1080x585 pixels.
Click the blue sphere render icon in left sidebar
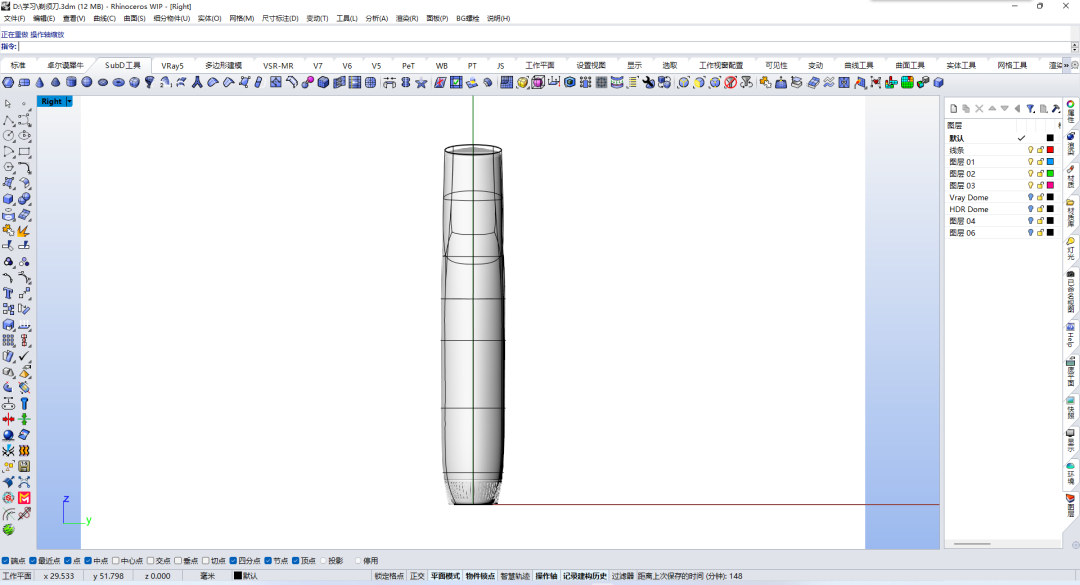point(8,435)
